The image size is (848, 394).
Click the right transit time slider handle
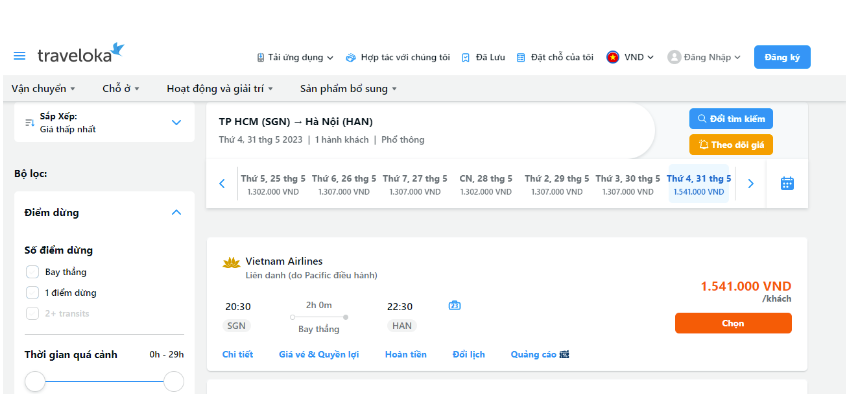pyautogui.click(x=174, y=382)
